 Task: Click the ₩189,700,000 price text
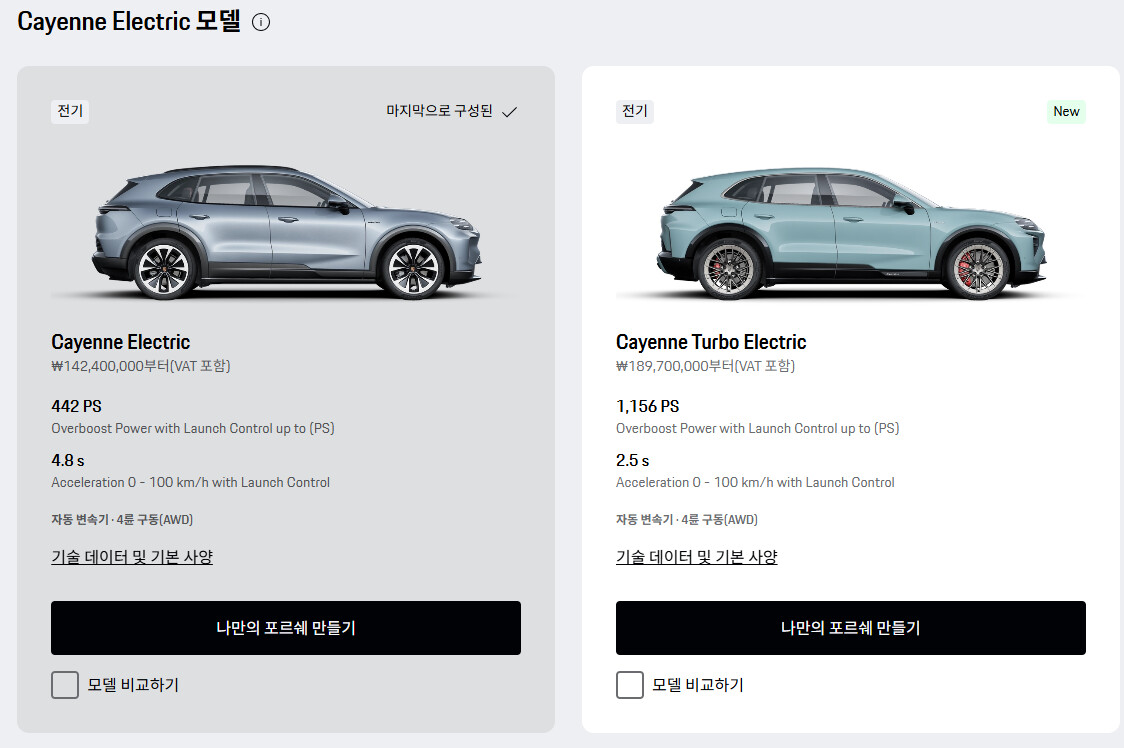pyautogui.click(x=705, y=366)
